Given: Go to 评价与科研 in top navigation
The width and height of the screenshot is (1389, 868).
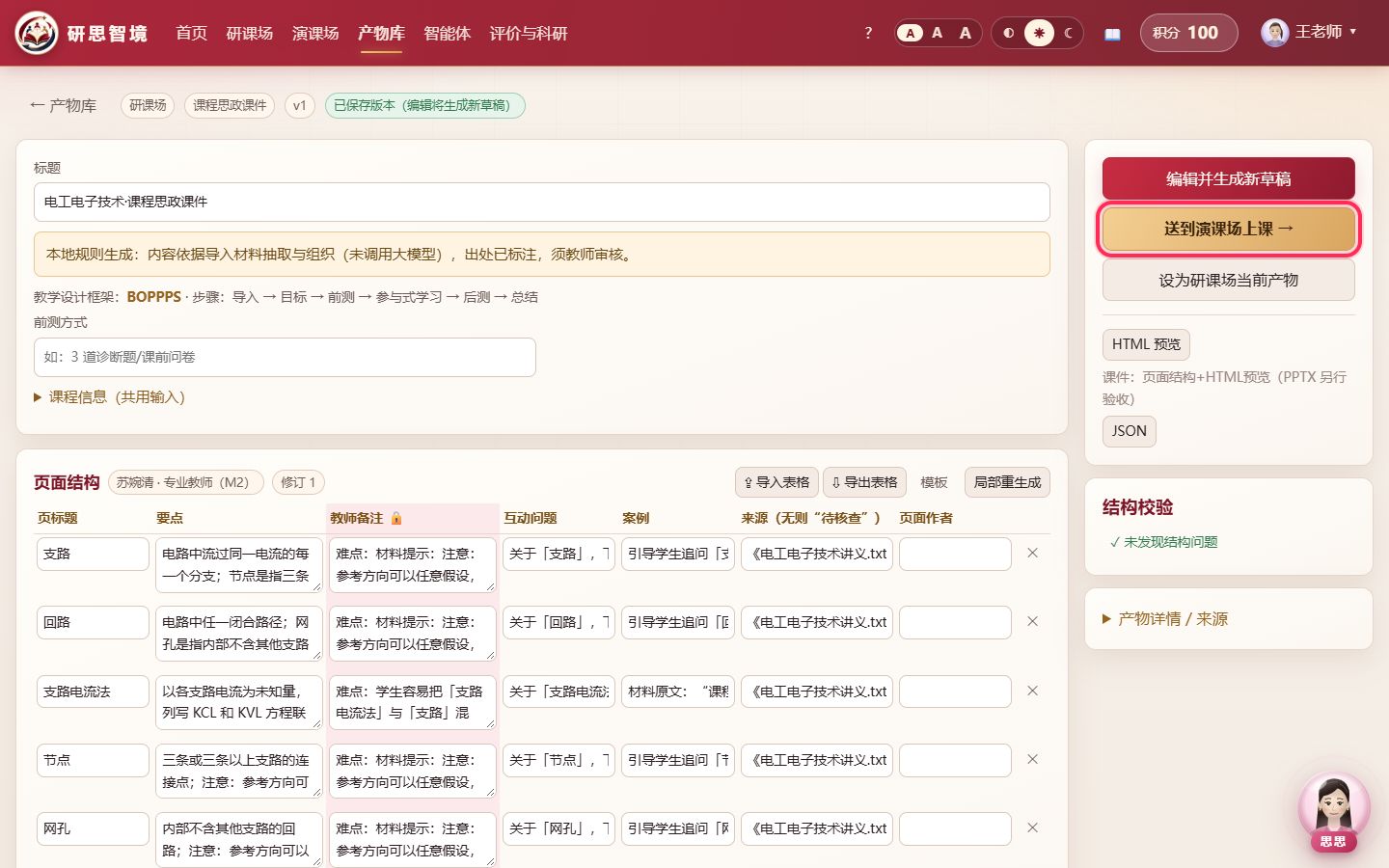Looking at the screenshot, I should point(529,34).
